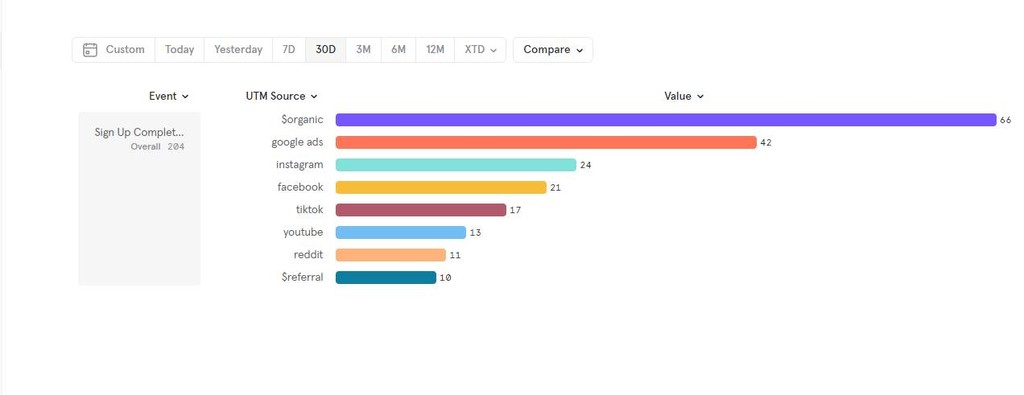Select the Yesterday date range

click(238, 50)
